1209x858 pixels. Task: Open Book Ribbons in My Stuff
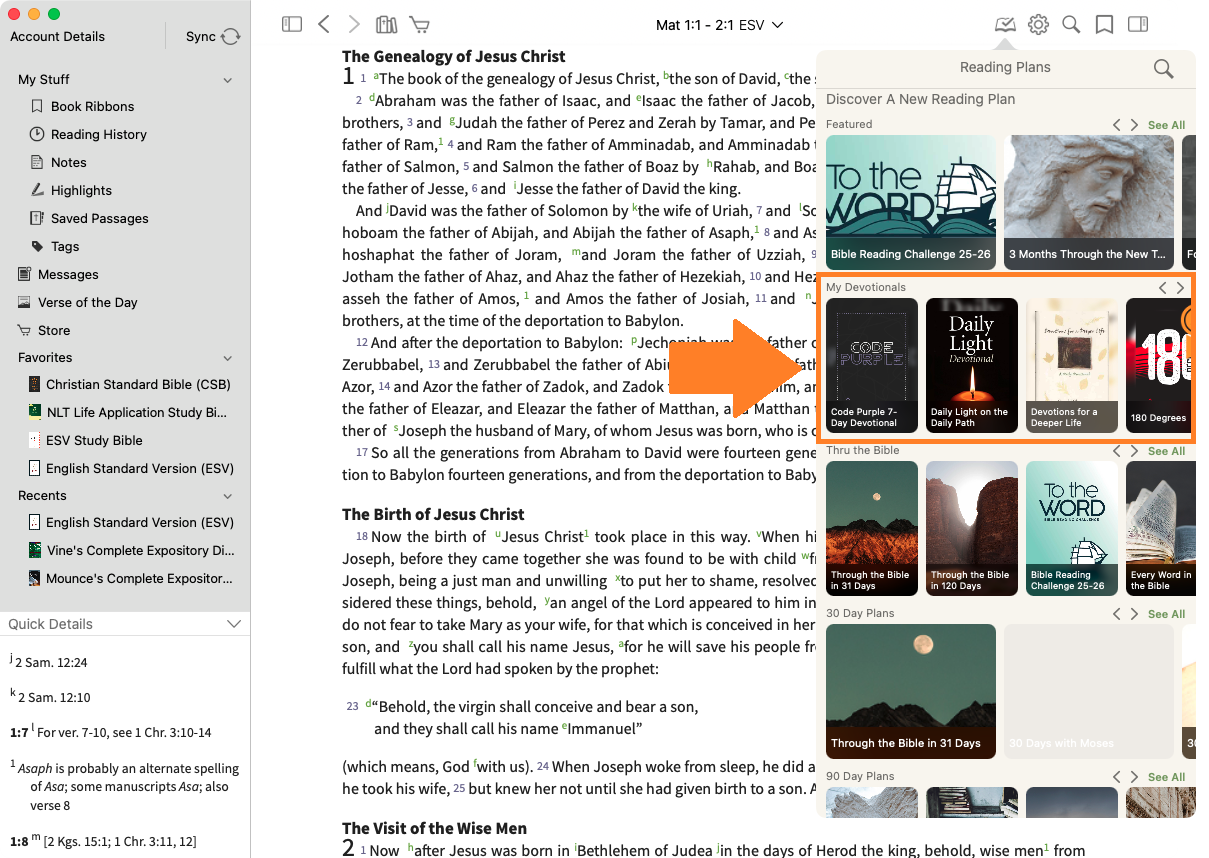pos(92,106)
